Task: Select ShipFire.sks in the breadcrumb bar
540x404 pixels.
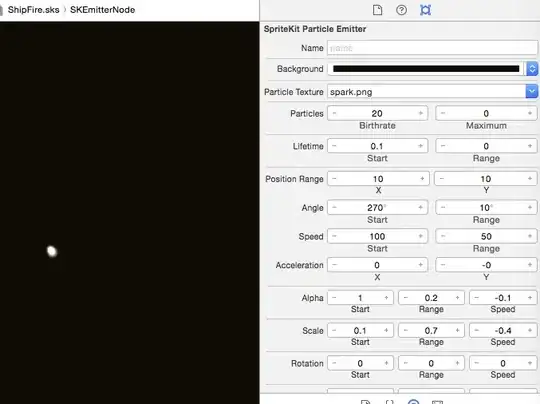Action: click(x=33, y=10)
